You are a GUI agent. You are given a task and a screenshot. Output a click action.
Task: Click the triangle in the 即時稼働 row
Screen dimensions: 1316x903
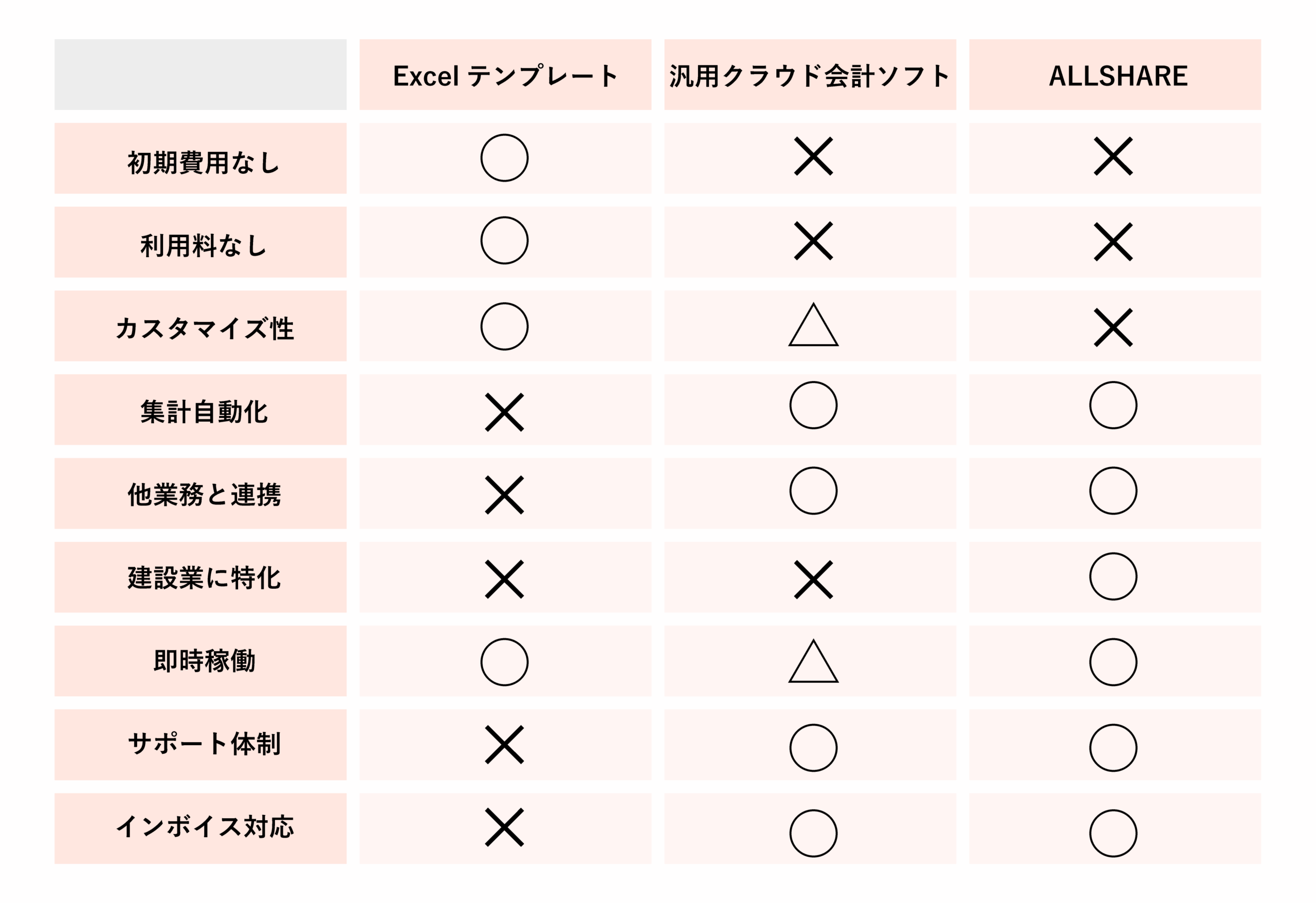click(x=813, y=661)
